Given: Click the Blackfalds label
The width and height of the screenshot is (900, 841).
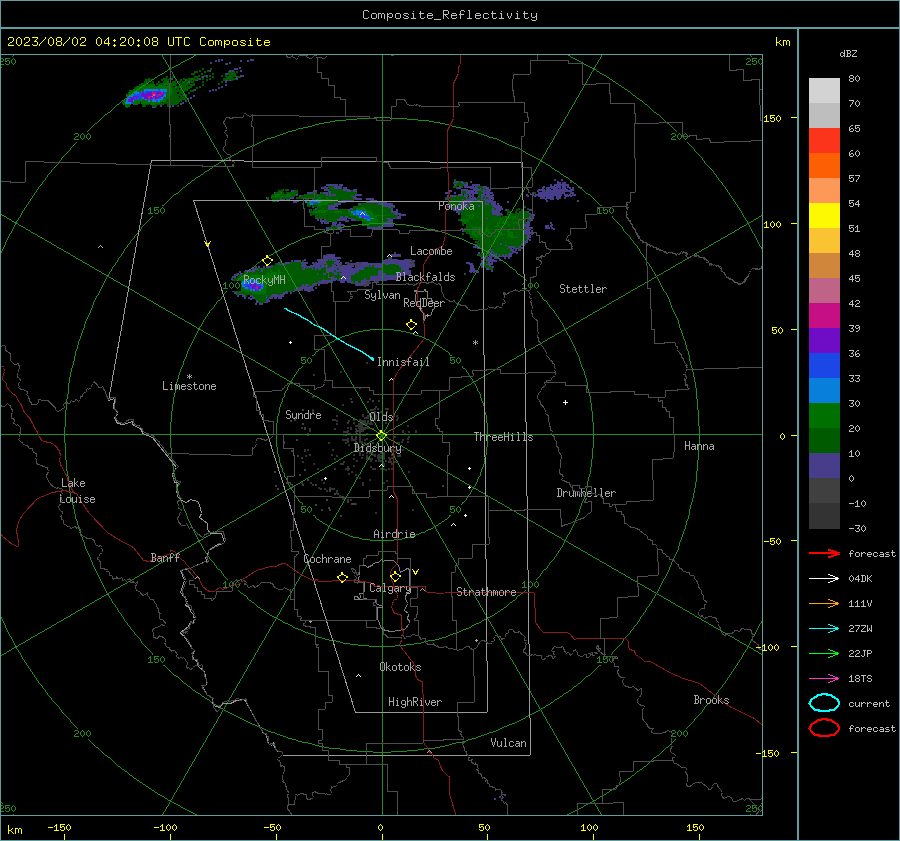Looking at the screenshot, I should [x=425, y=277].
